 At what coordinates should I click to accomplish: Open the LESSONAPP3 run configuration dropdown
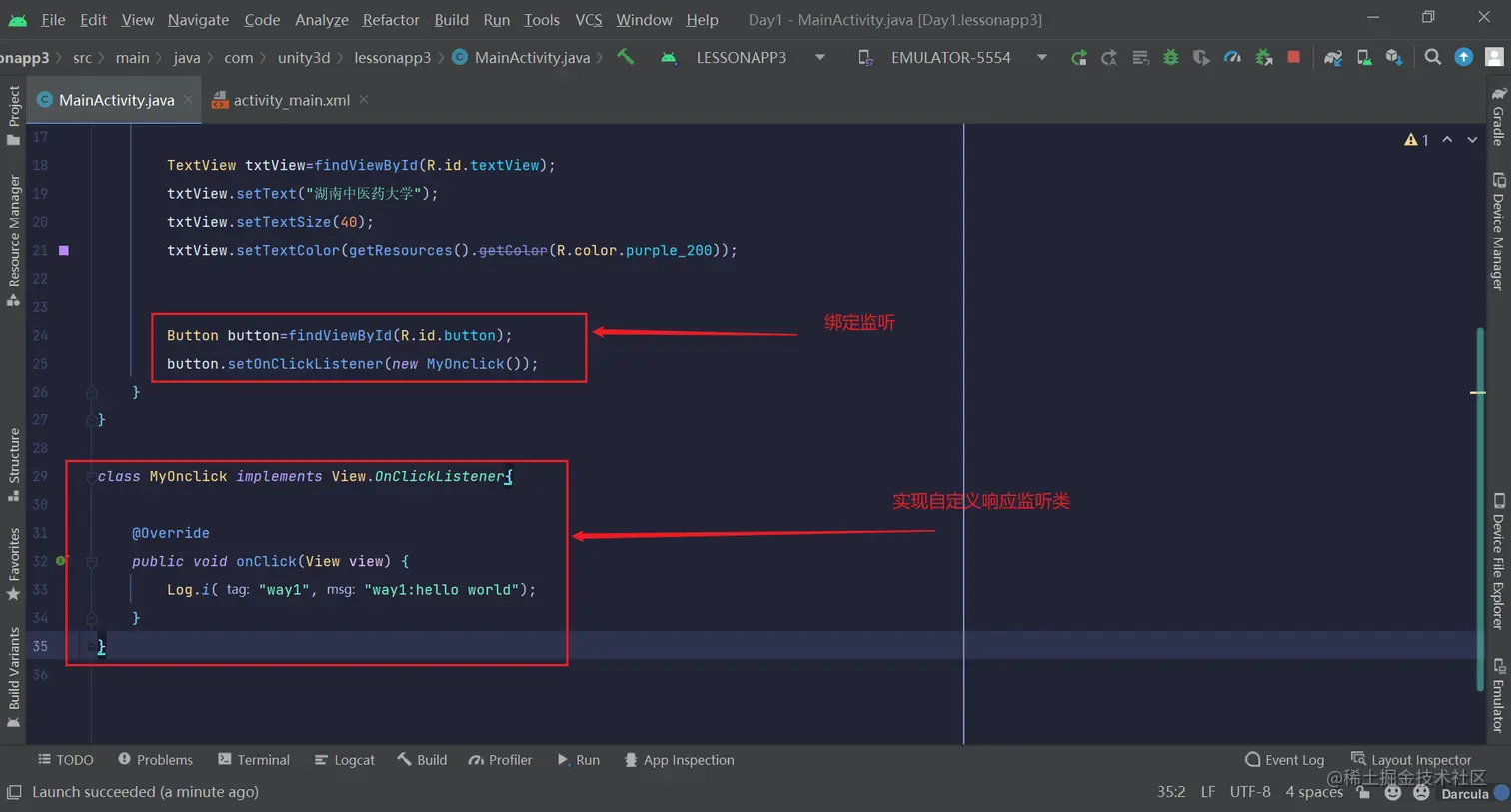point(743,58)
